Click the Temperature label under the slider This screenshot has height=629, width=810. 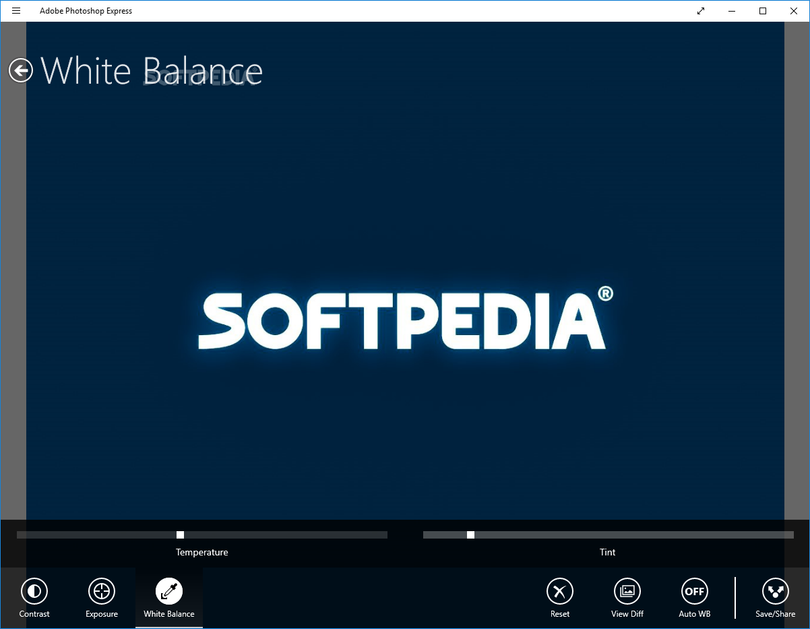pyautogui.click(x=202, y=552)
